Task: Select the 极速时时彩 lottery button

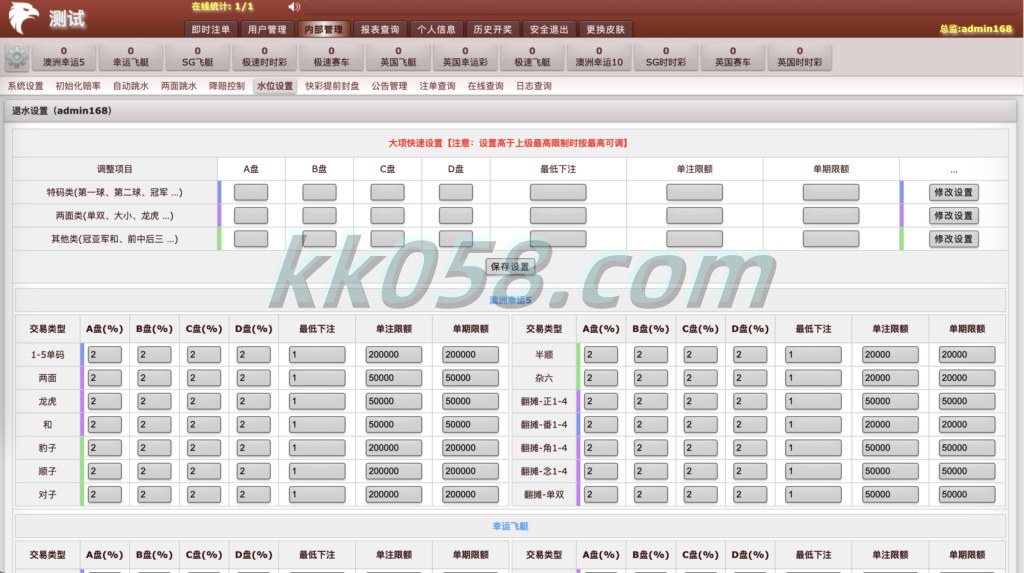Action: 264,57
